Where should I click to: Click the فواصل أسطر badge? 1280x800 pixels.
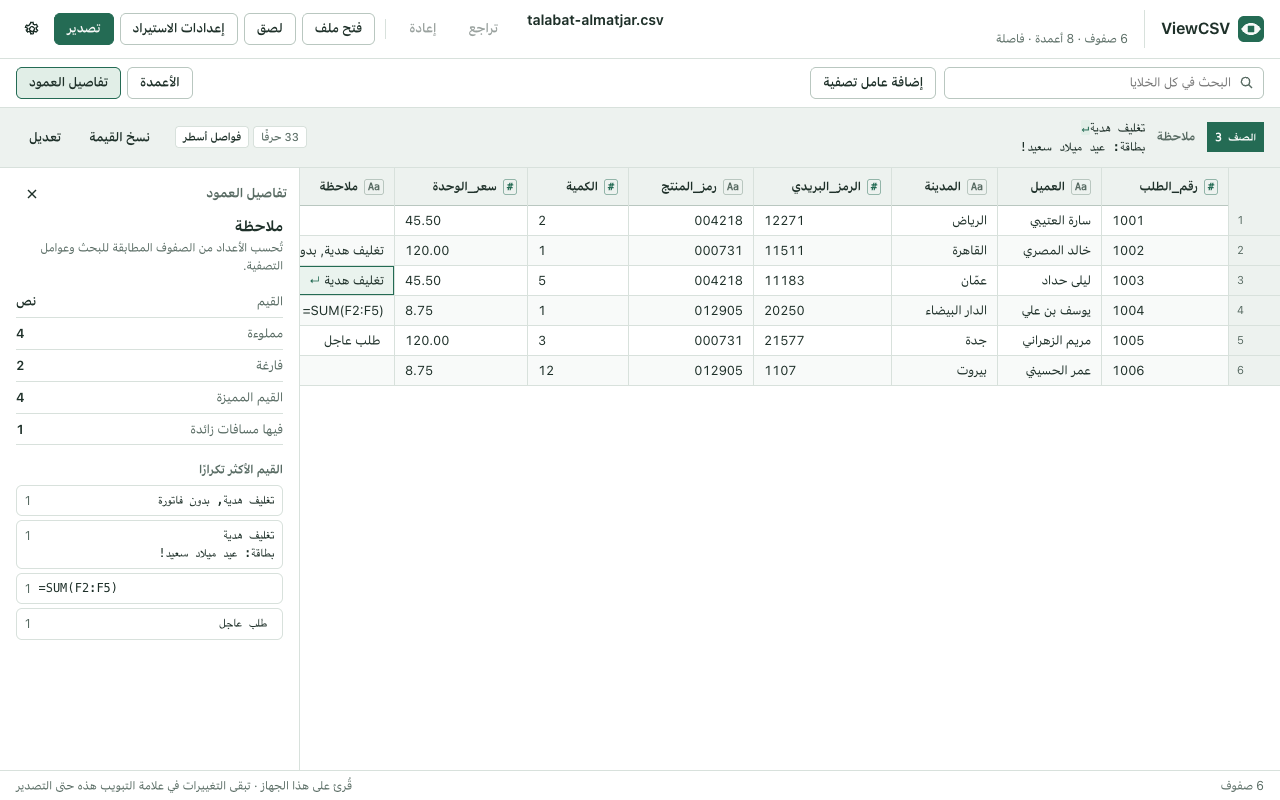(212, 137)
